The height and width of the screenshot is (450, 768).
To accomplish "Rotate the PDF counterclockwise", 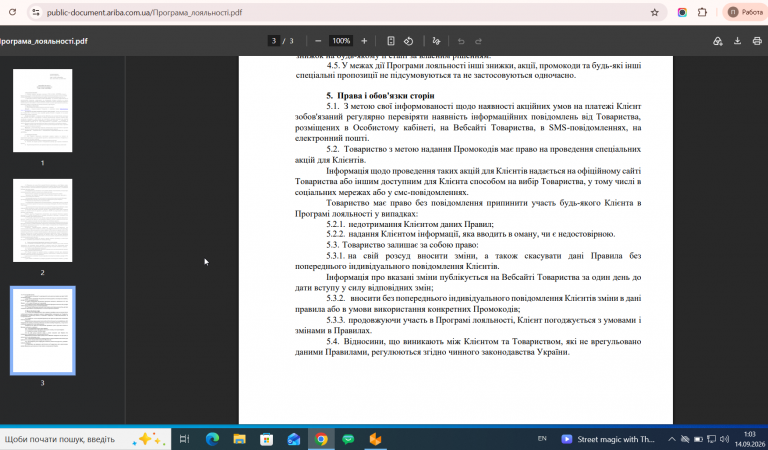I will tap(408, 41).
